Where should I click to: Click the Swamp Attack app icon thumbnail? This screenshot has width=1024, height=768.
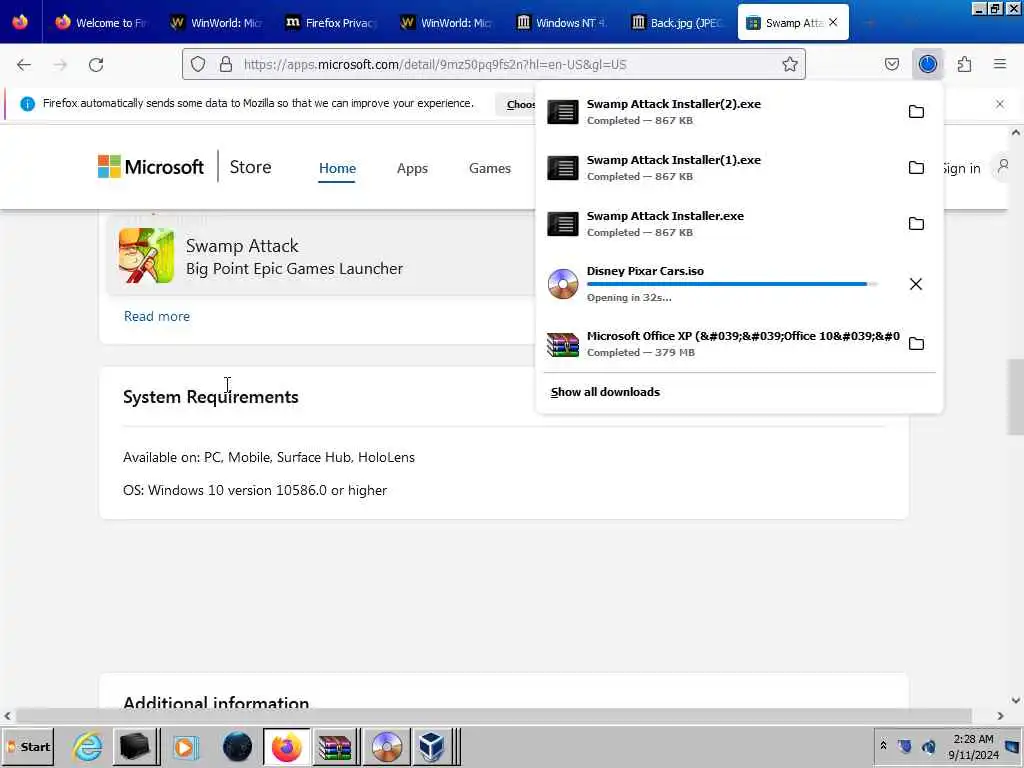click(146, 255)
